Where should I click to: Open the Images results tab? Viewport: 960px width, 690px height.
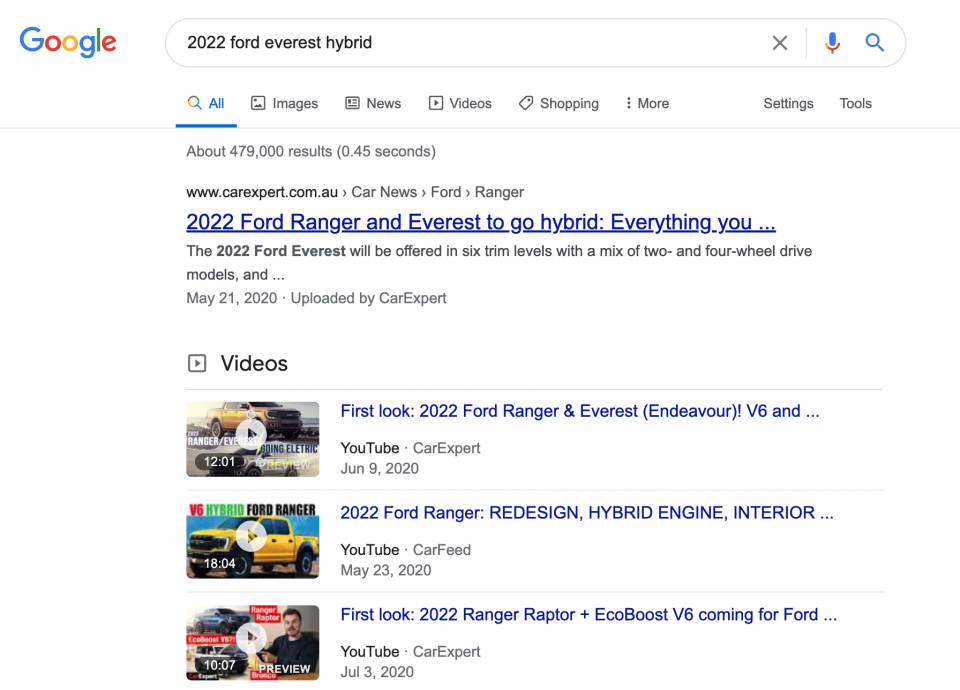(284, 103)
